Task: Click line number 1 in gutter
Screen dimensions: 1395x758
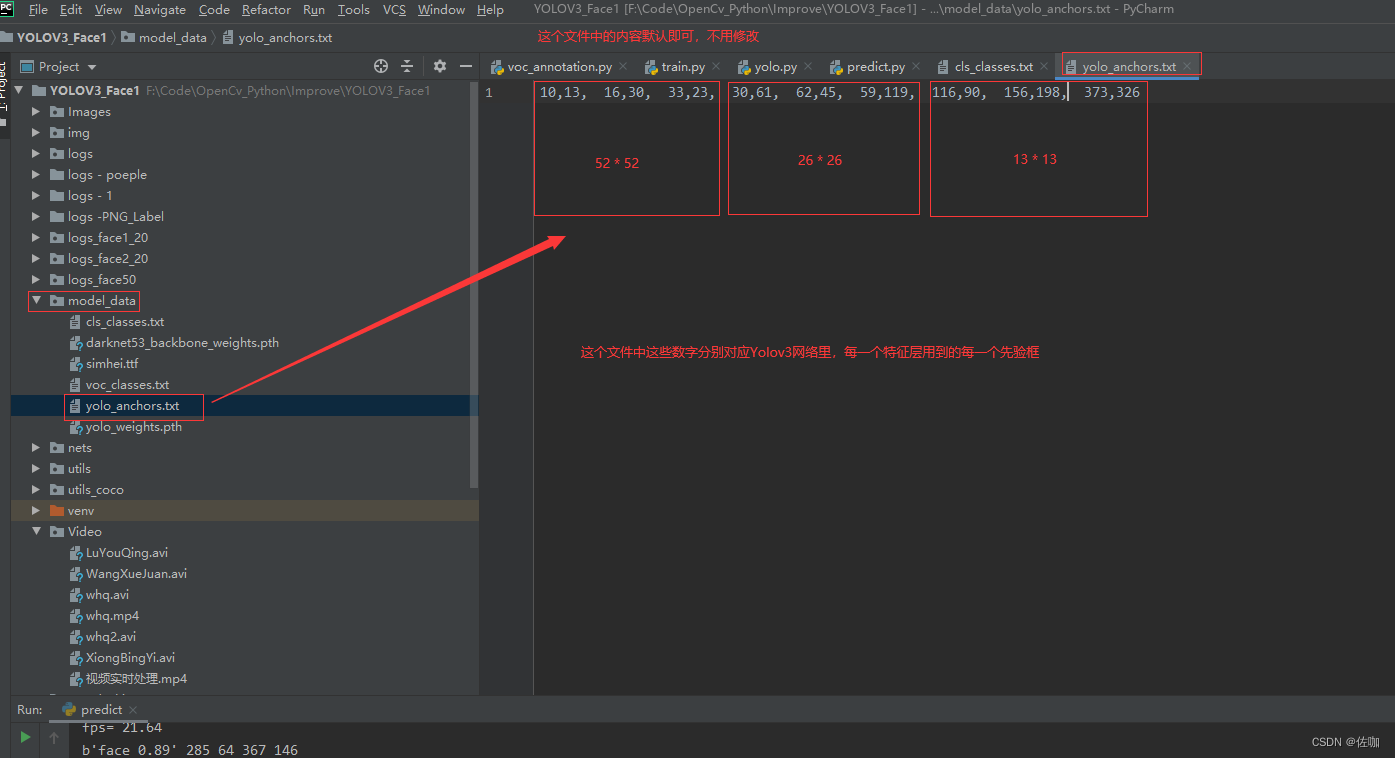Action: (488, 92)
